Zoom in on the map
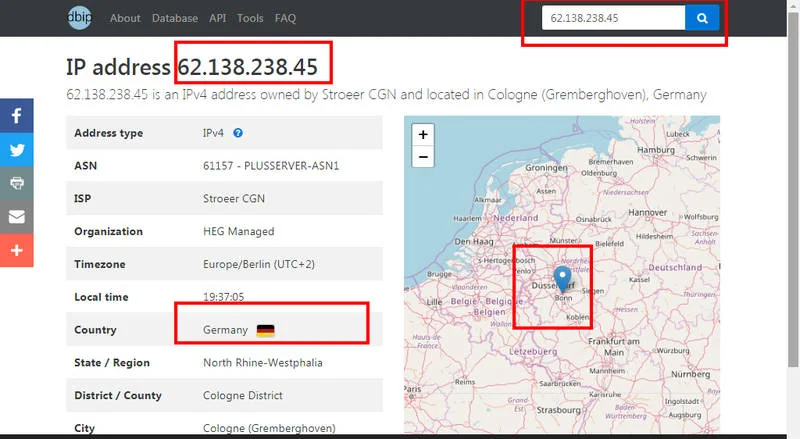The height and width of the screenshot is (439, 800). 423,135
